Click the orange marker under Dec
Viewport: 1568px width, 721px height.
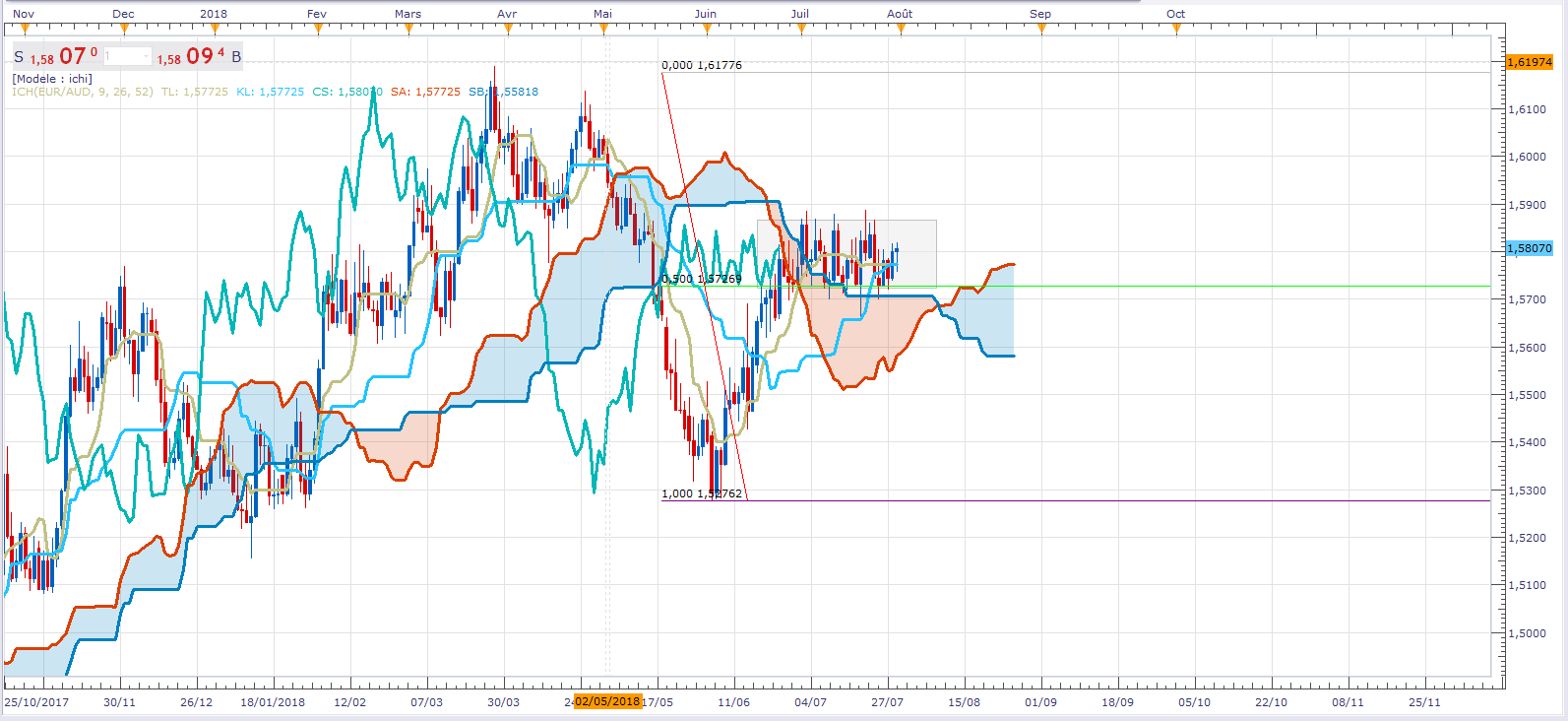click(x=124, y=29)
